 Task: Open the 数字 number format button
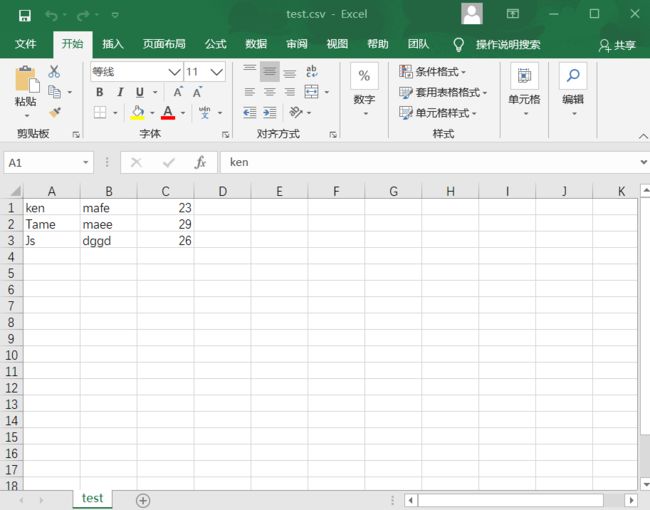tap(364, 90)
